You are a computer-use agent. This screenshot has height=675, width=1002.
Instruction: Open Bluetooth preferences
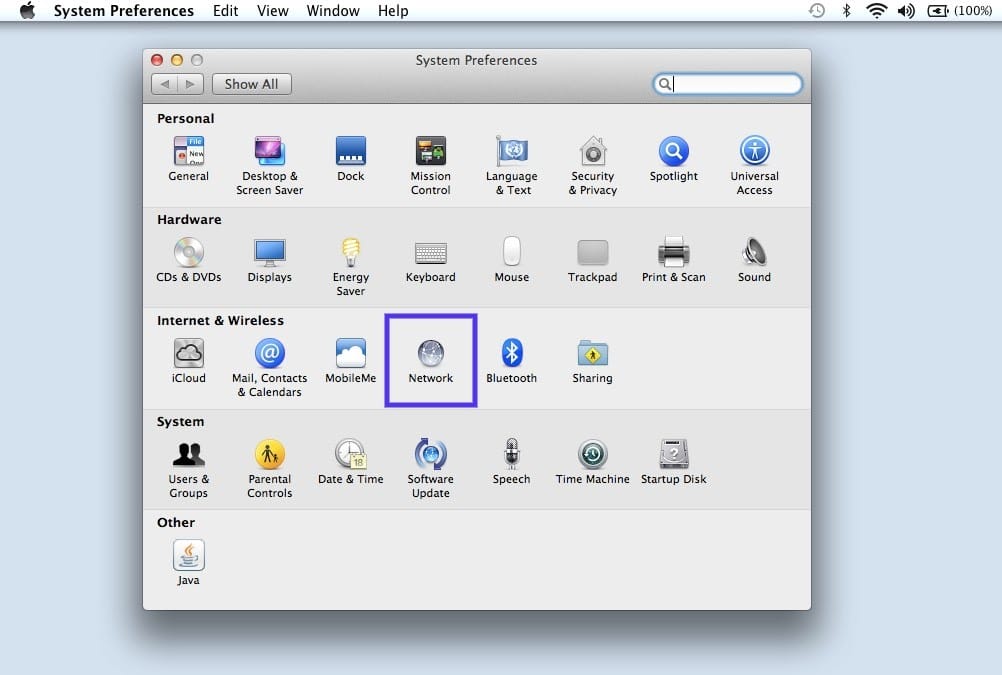pos(511,352)
